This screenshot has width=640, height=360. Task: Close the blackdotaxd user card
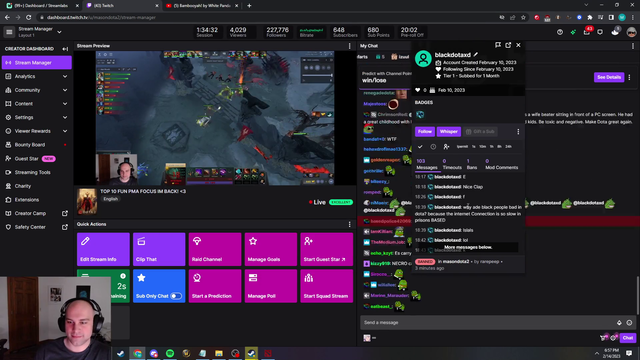click(518, 45)
